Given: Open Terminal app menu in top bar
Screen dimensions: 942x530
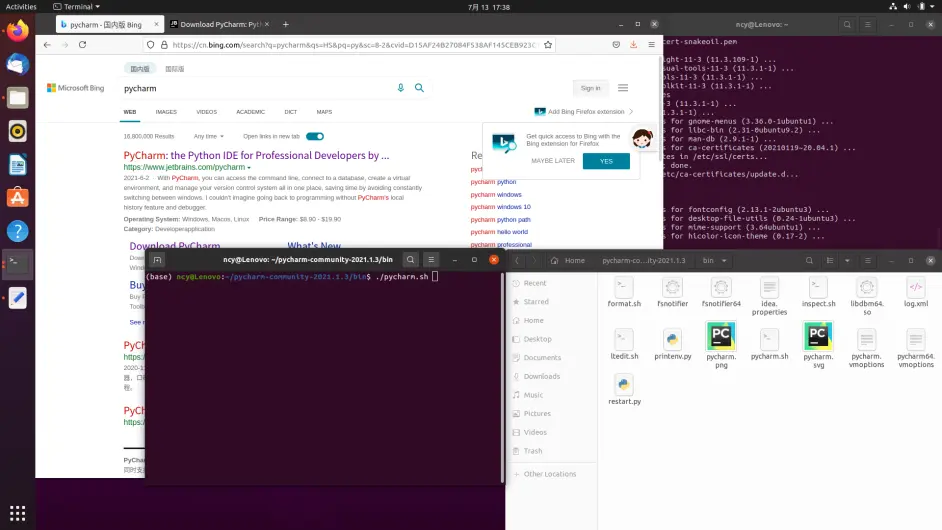Looking at the screenshot, I should pyautogui.click(x=76, y=7).
